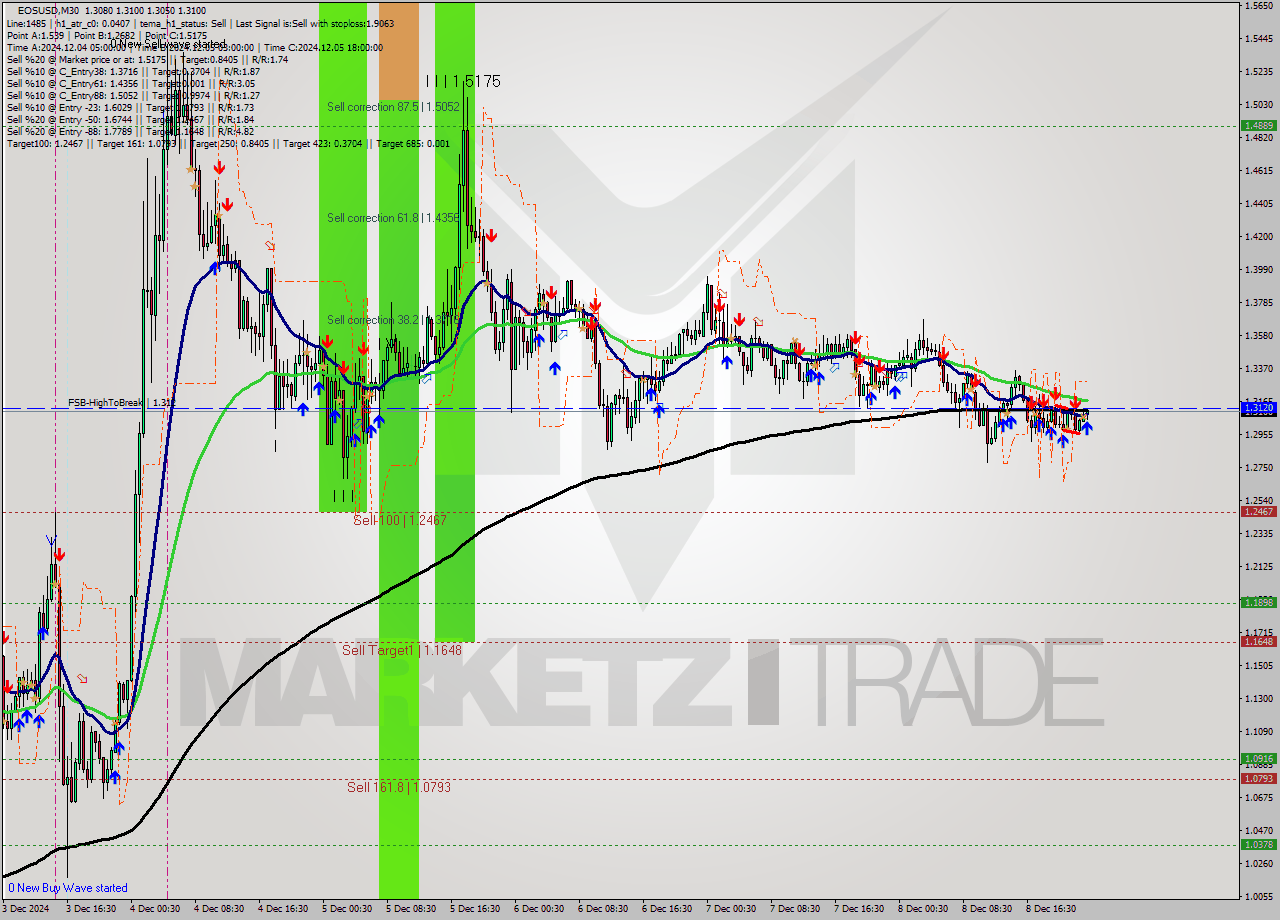
Task: Click the 'Sell %10 @ Entry -23: 1.6029' line
Action: (x=130, y=107)
